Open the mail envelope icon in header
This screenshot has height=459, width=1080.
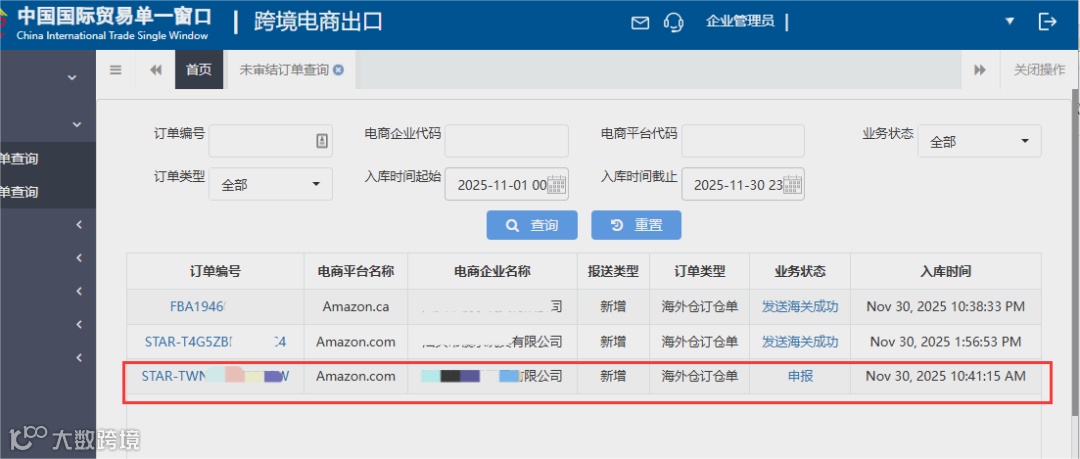pyautogui.click(x=640, y=23)
